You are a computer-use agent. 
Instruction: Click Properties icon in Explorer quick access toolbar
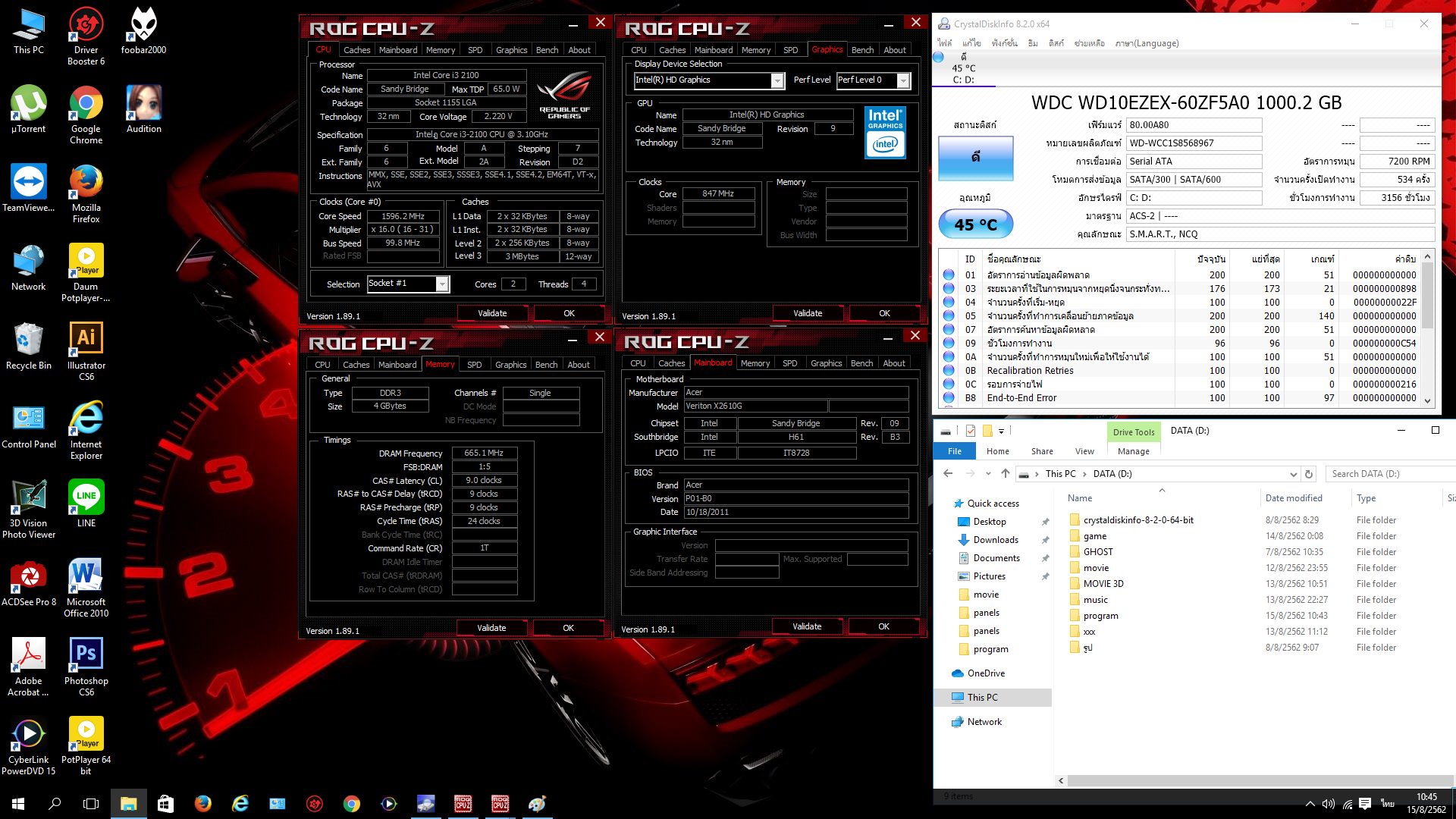click(x=971, y=431)
